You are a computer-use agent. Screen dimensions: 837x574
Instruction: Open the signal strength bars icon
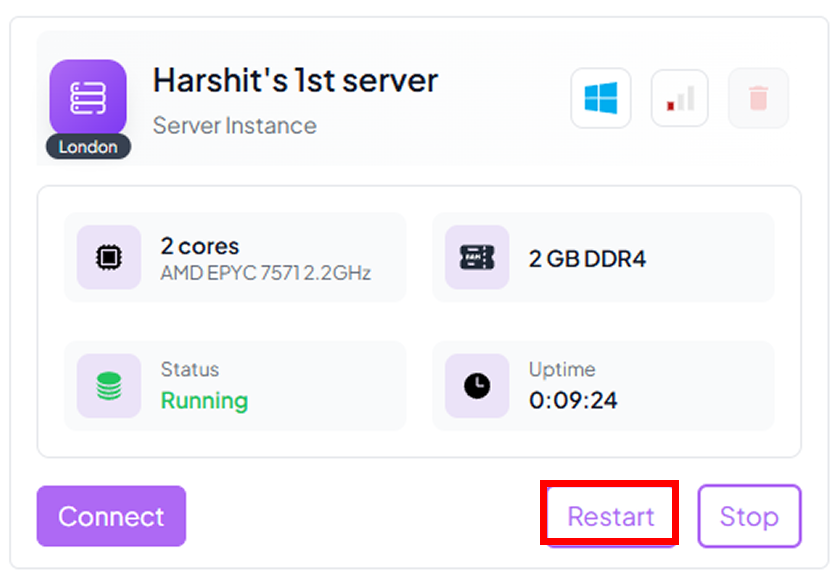click(x=680, y=98)
